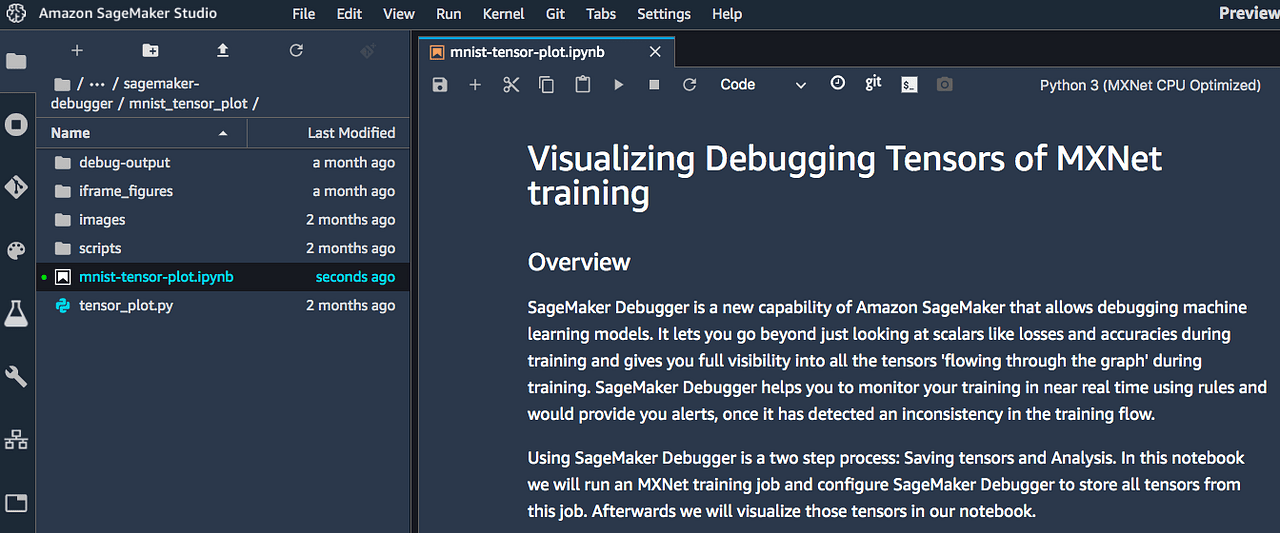Open the File Browser sidebar folder icon
The image size is (1280, 533).
pos(16,61)
